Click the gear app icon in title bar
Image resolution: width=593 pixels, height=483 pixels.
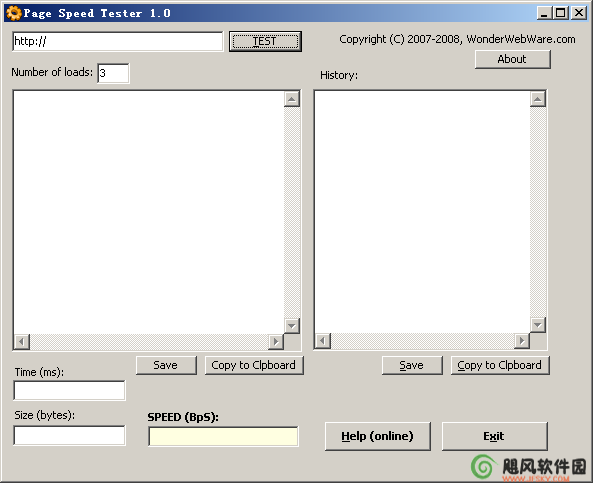pos(14,13)
